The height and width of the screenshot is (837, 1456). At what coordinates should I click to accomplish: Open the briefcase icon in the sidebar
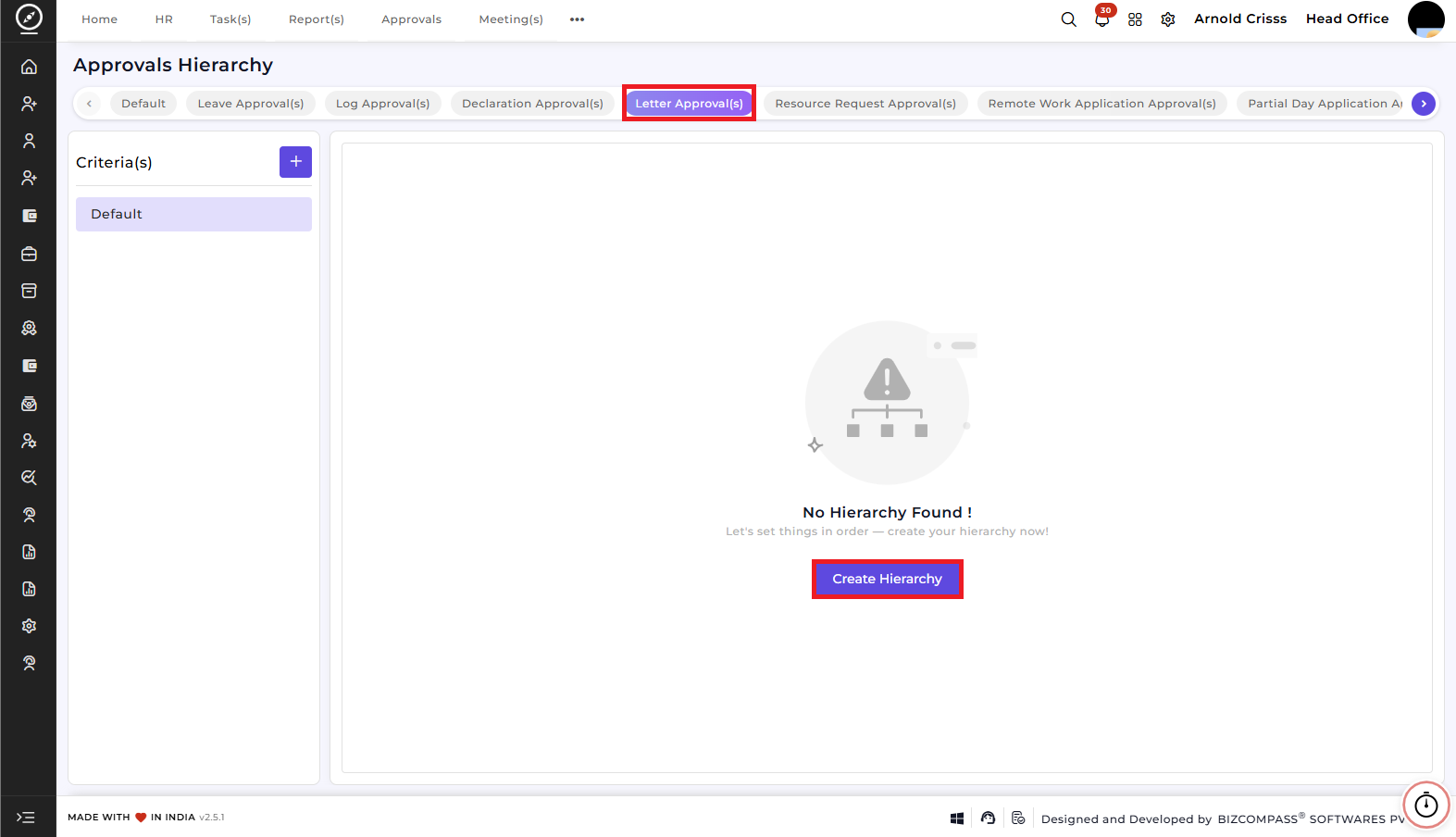[x=29, y=254]
